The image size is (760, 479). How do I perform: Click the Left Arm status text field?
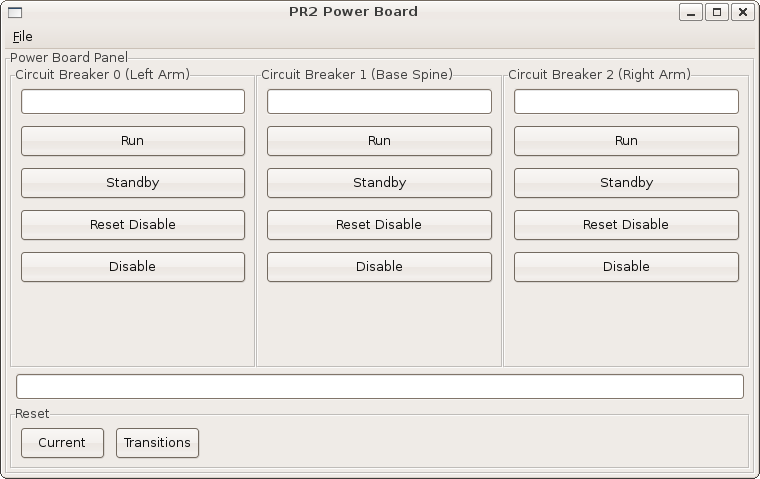pos(133,101)
